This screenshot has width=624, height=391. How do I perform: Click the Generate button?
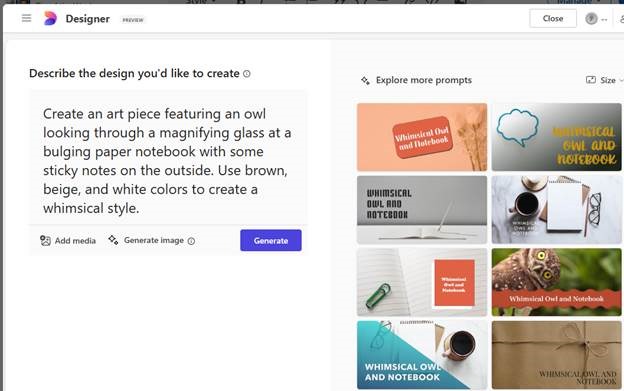click(x=271, y=240)
